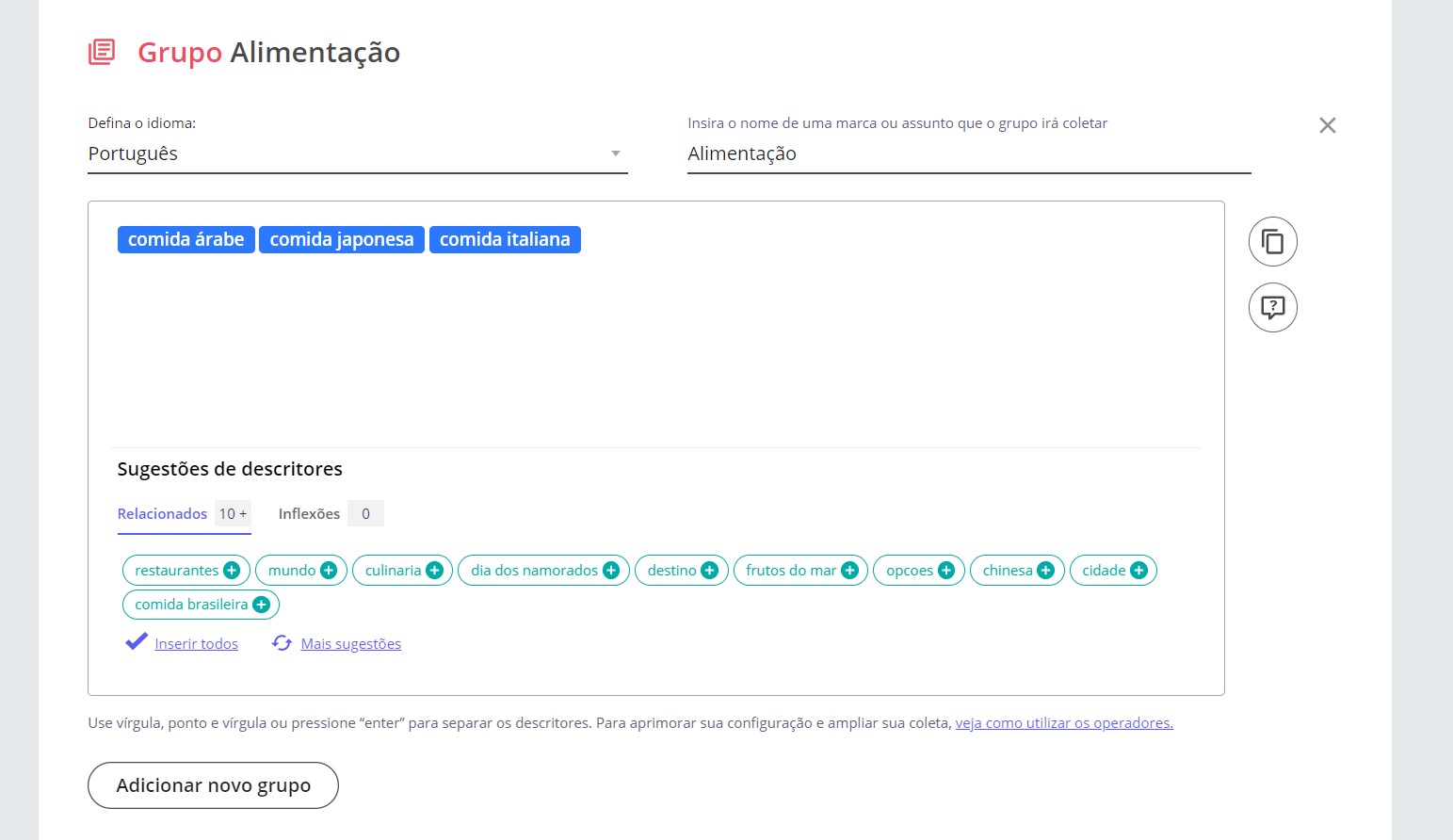Click Adicionar novo grupo button
Screen dimensions: 1453x840
tap(213, 785)
